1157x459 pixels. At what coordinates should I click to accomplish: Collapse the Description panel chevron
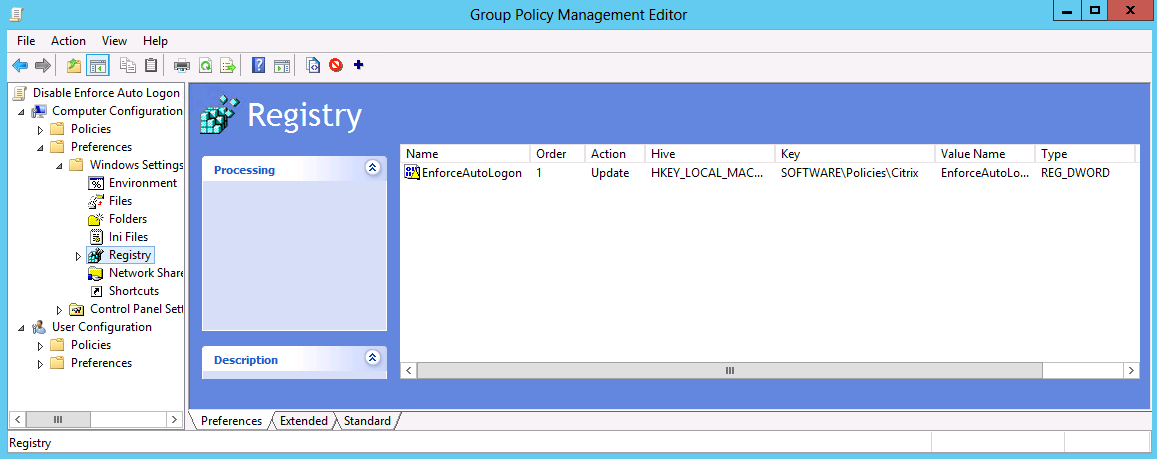pos(373,357)
